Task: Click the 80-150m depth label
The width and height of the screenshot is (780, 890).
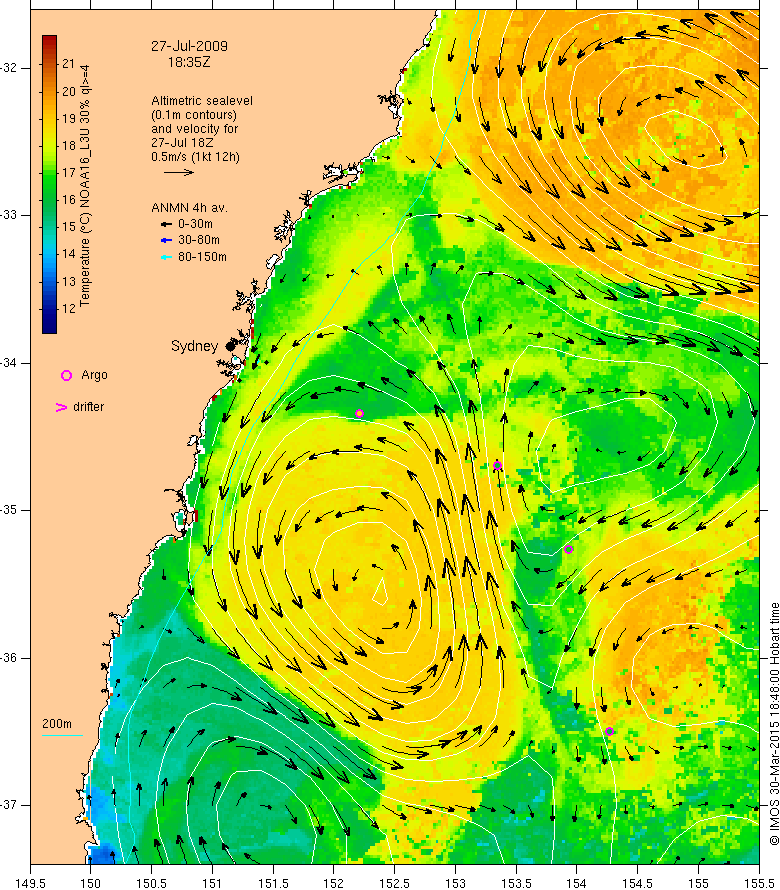Action: pos(202,257)
